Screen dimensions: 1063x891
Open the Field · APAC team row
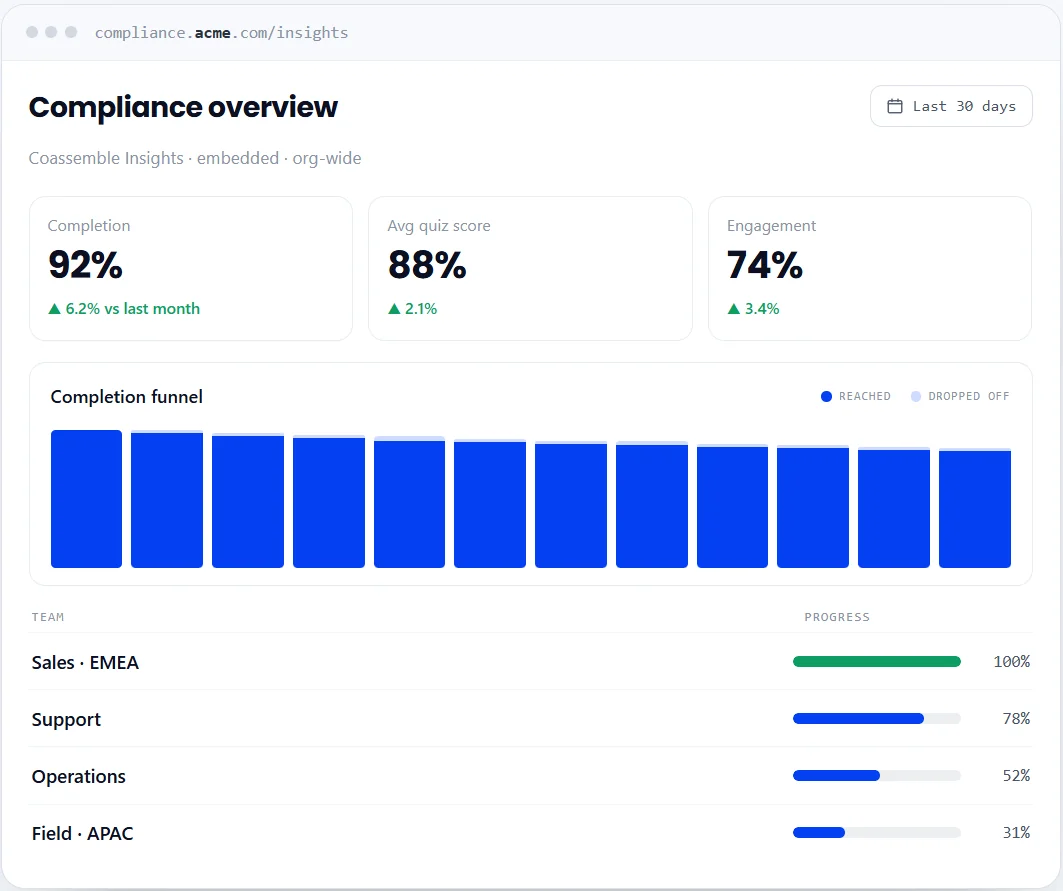pyautogui.click(x=530, y=833)
